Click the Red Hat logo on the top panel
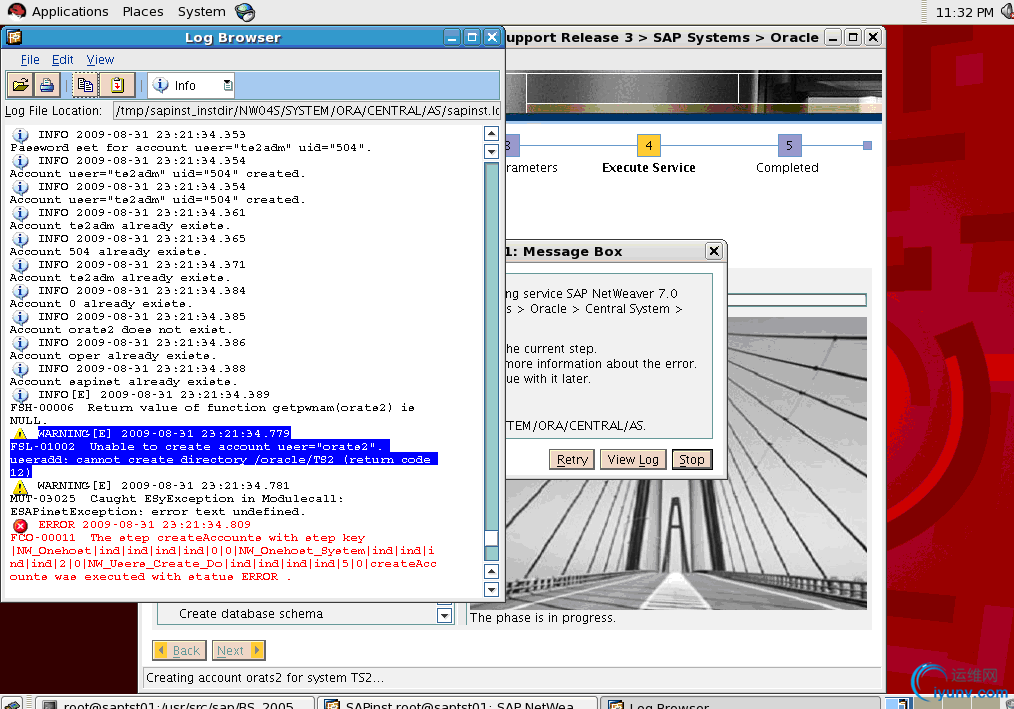This screenshot has width=1014, height=709. (16, 11)
